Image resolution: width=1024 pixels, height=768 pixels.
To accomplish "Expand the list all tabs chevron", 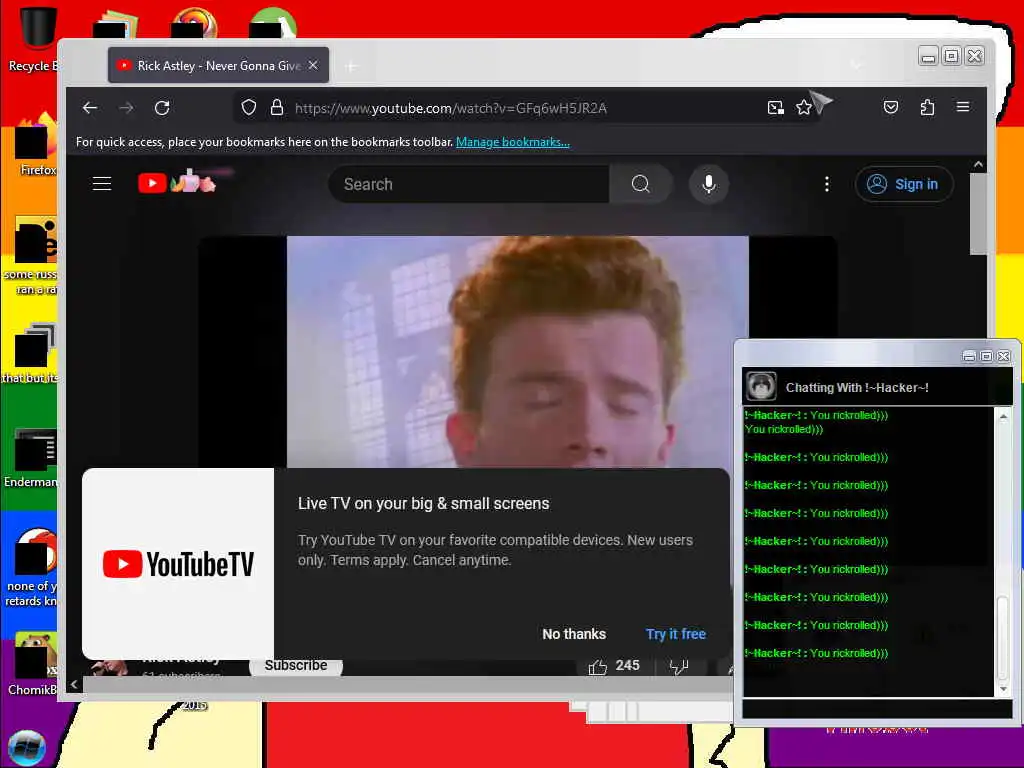I will click(856, 65).
